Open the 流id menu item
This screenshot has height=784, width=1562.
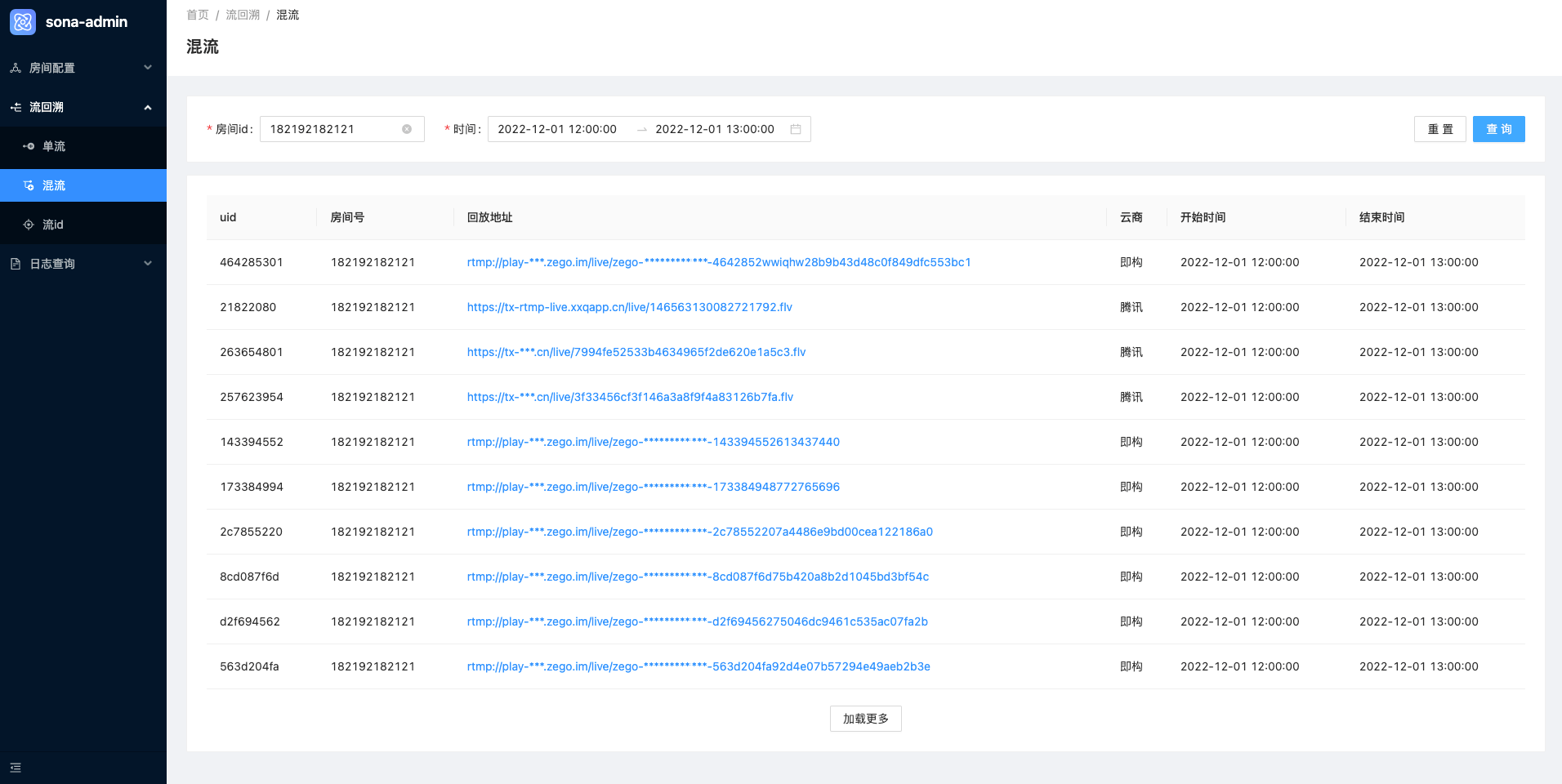tap(83, 225)
